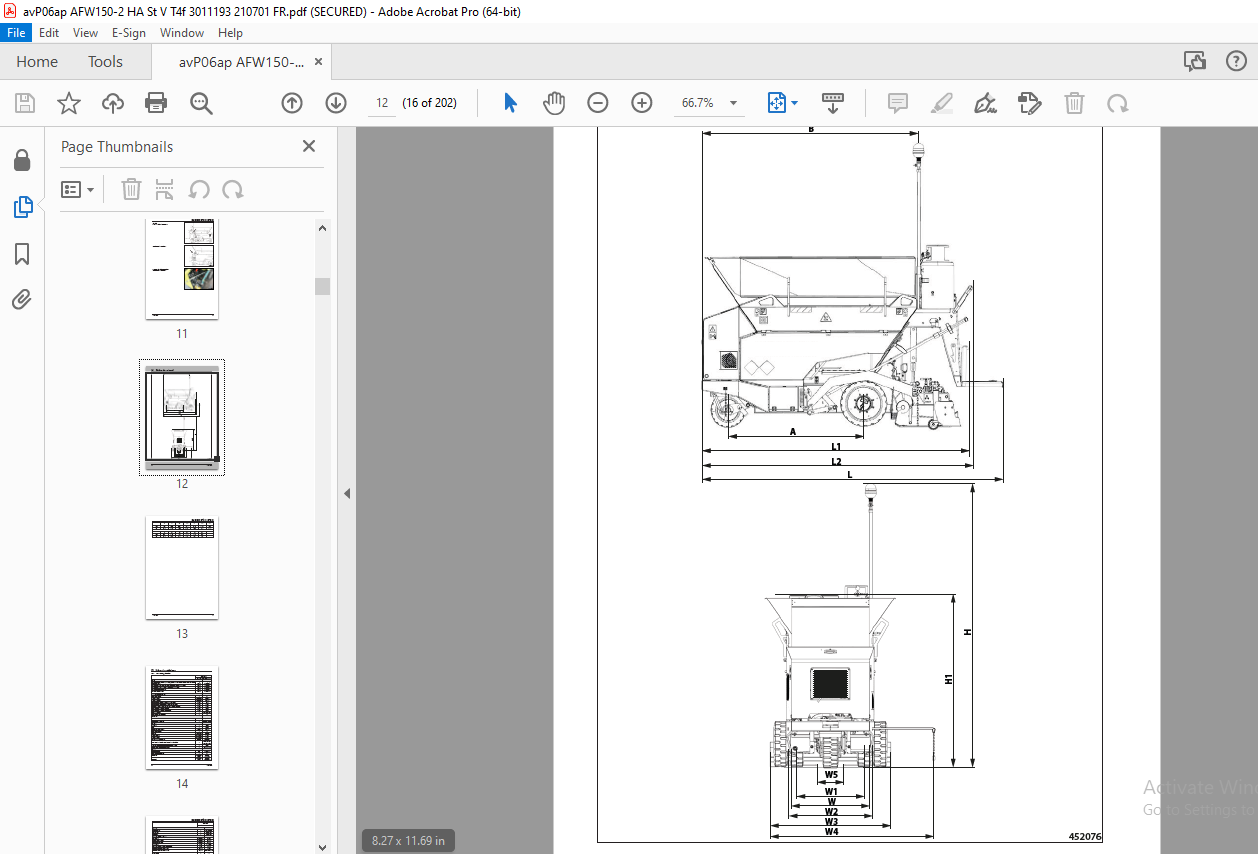Delete selected thumbnail pages trash icon

point(131,189)
